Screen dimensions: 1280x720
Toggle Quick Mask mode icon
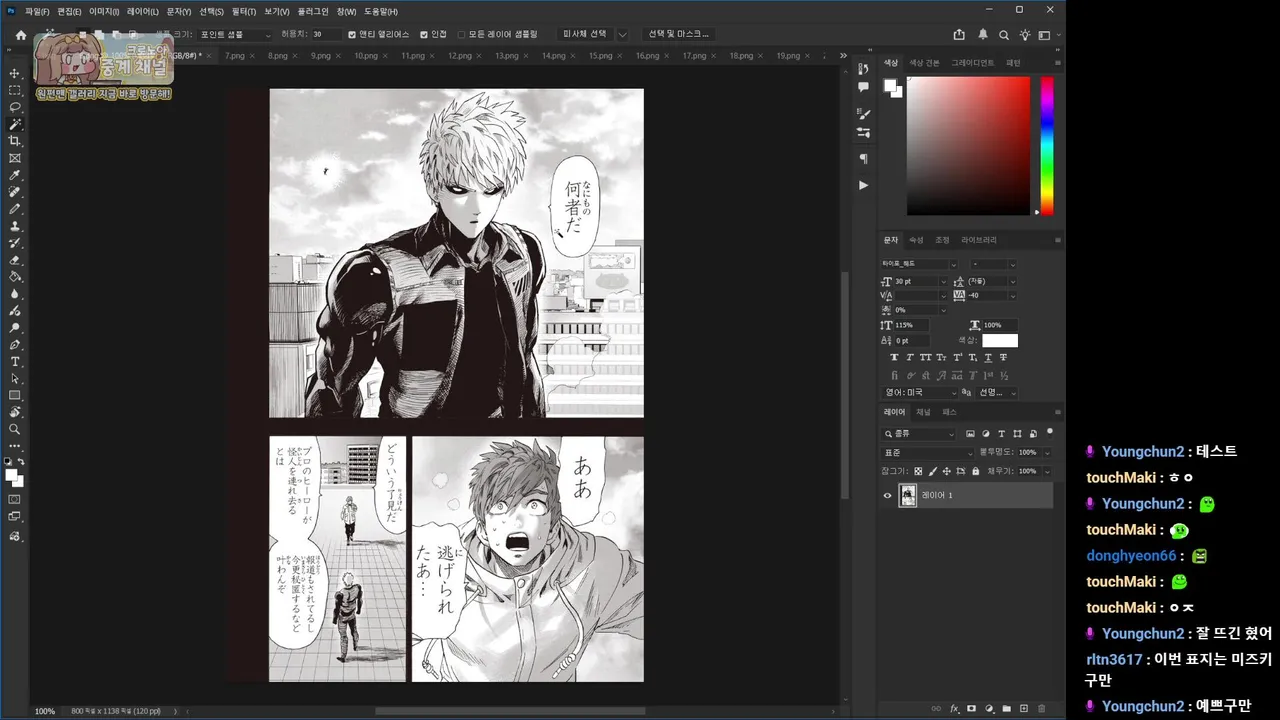tap(15, 499)
